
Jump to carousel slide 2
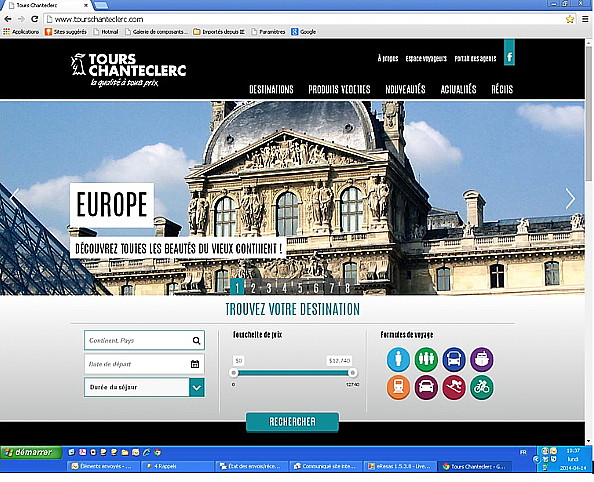253,288
